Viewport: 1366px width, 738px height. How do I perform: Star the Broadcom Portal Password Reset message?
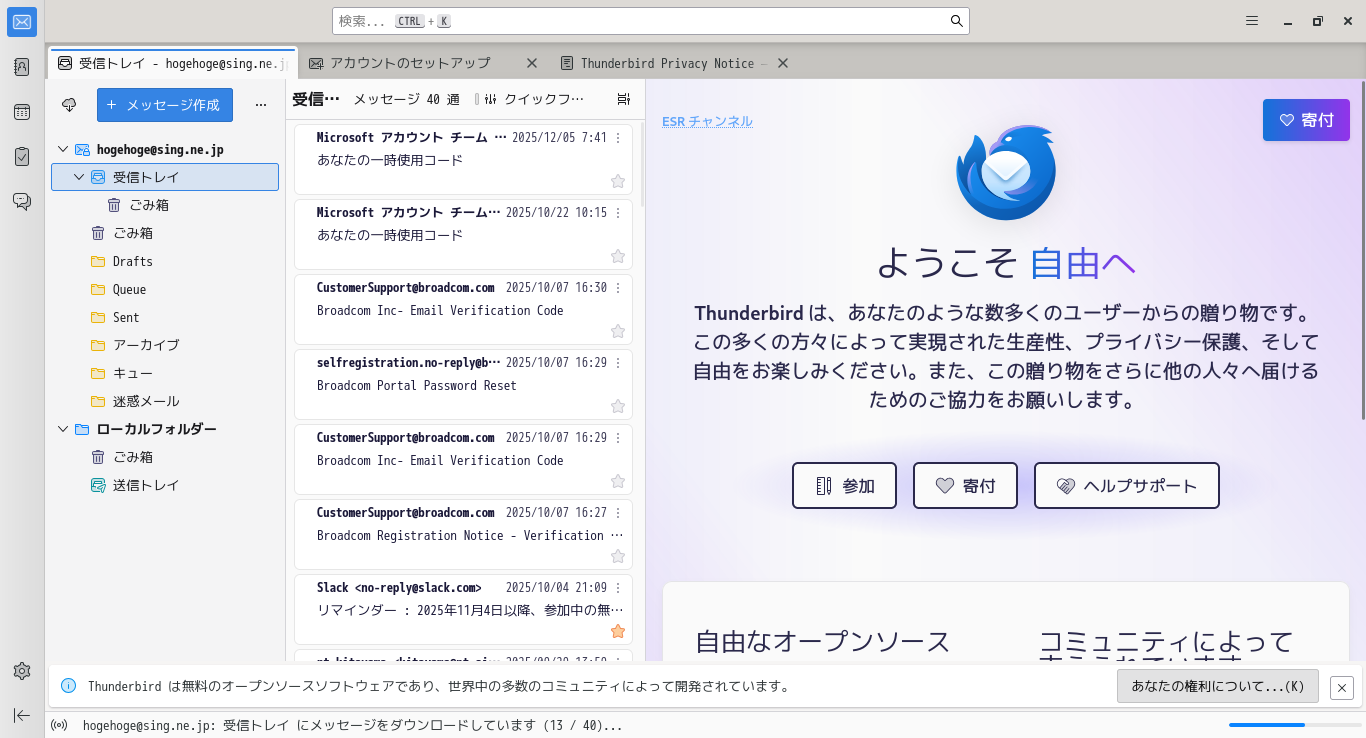click(618, 406)
